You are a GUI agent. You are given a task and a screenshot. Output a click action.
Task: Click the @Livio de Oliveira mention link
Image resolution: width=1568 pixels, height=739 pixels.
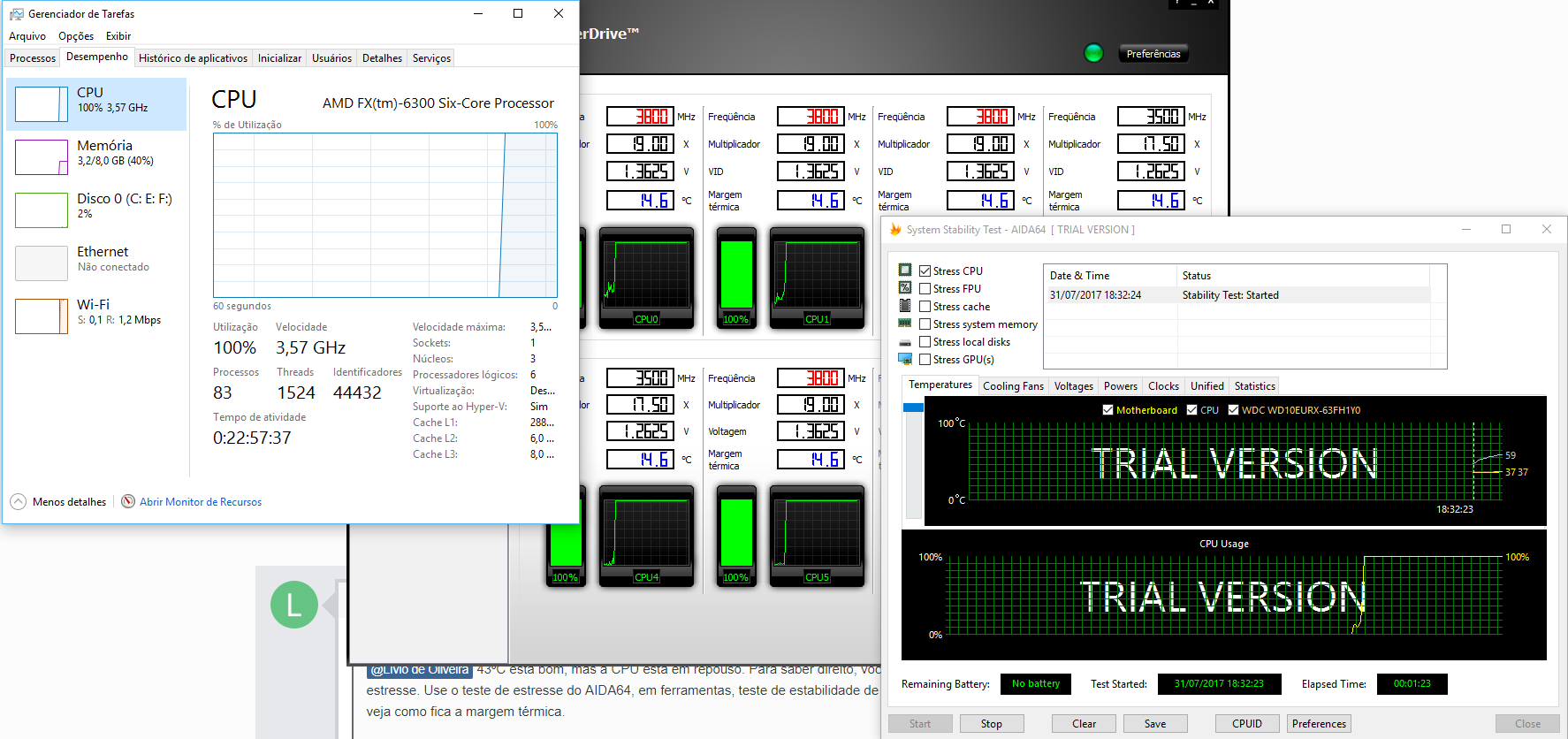pyautogui.click(x=420, y=670)
